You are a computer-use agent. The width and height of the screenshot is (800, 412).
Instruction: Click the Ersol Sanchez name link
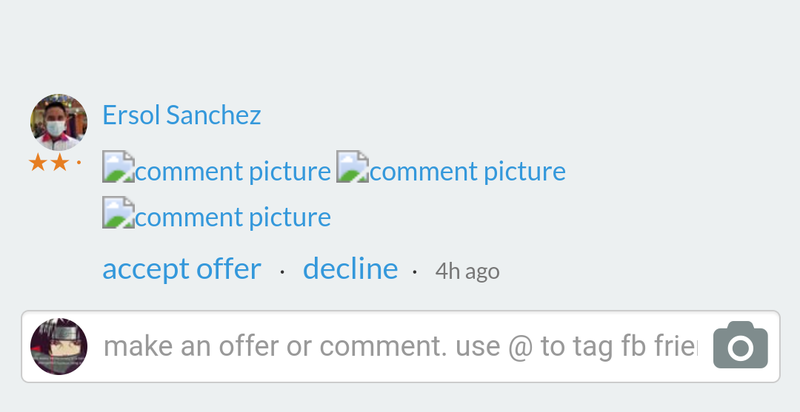[x=181, y=115]
